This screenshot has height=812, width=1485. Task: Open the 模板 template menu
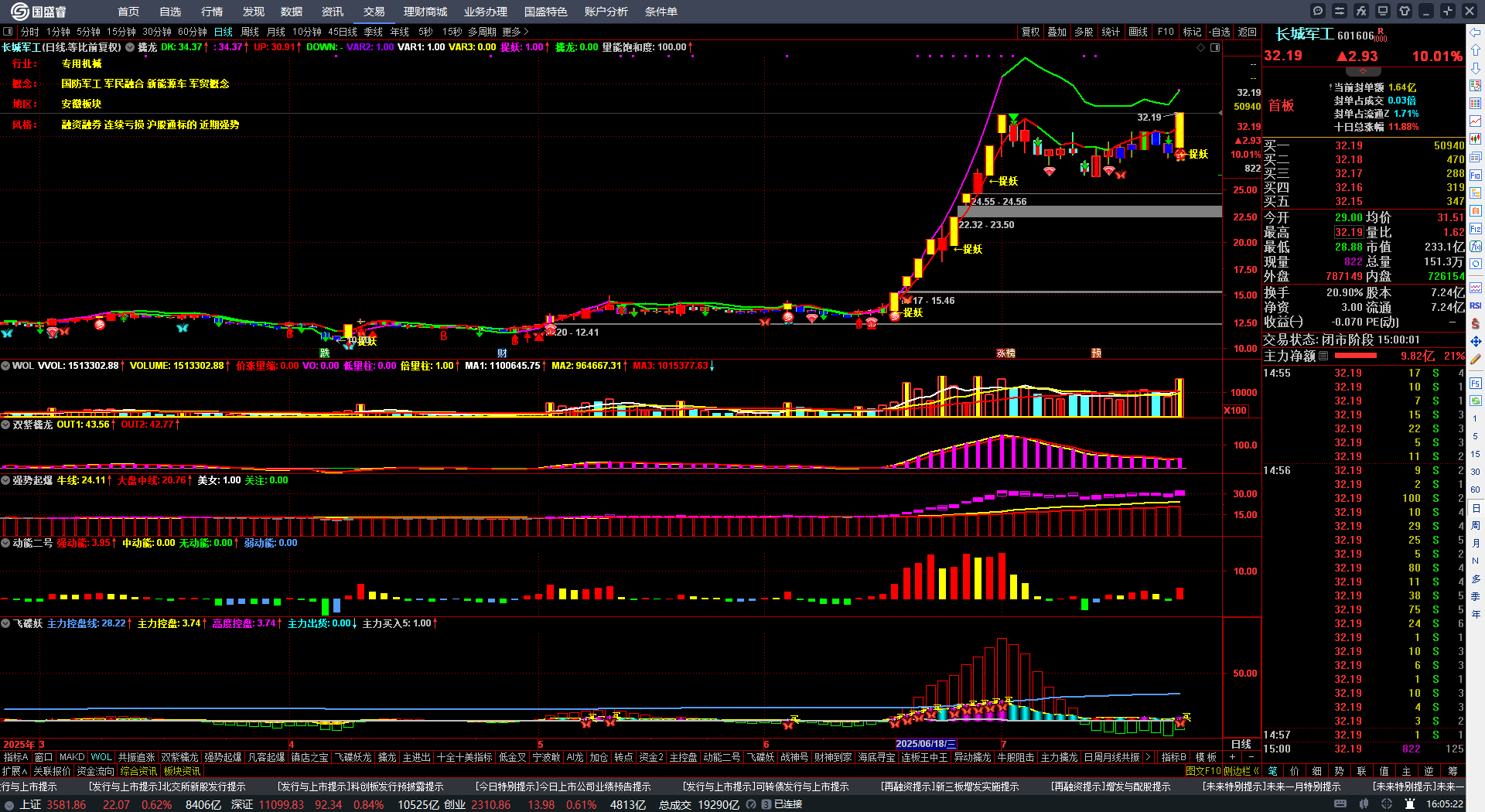point(1206,757)
